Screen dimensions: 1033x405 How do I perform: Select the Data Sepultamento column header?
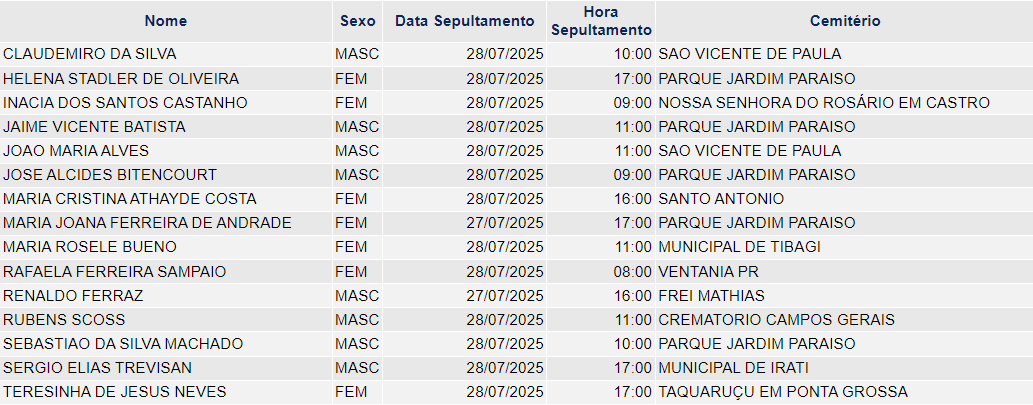tap(464, 21)
